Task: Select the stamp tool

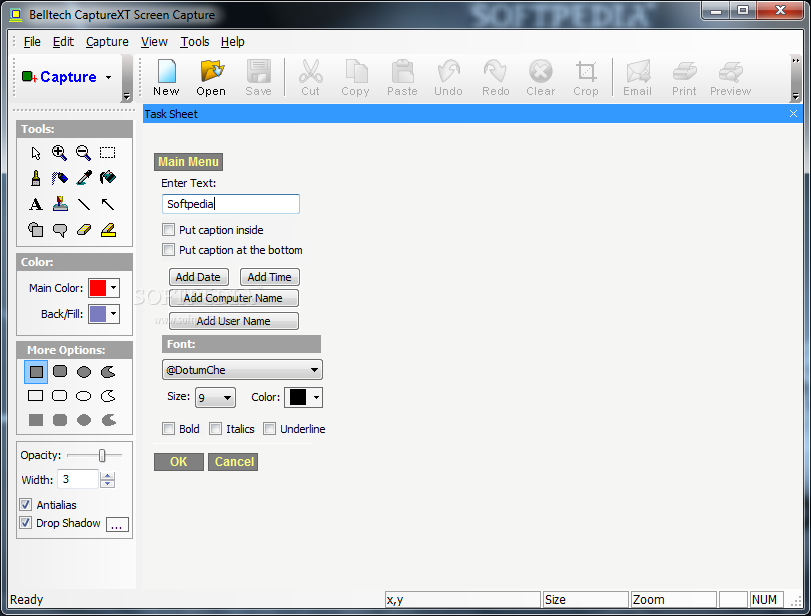Action: 60,204
